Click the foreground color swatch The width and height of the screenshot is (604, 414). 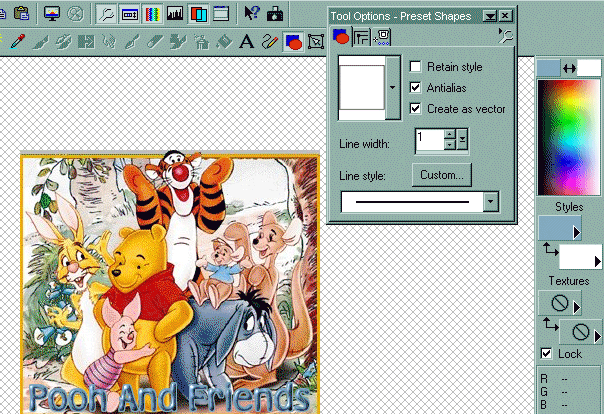[548, 68]
